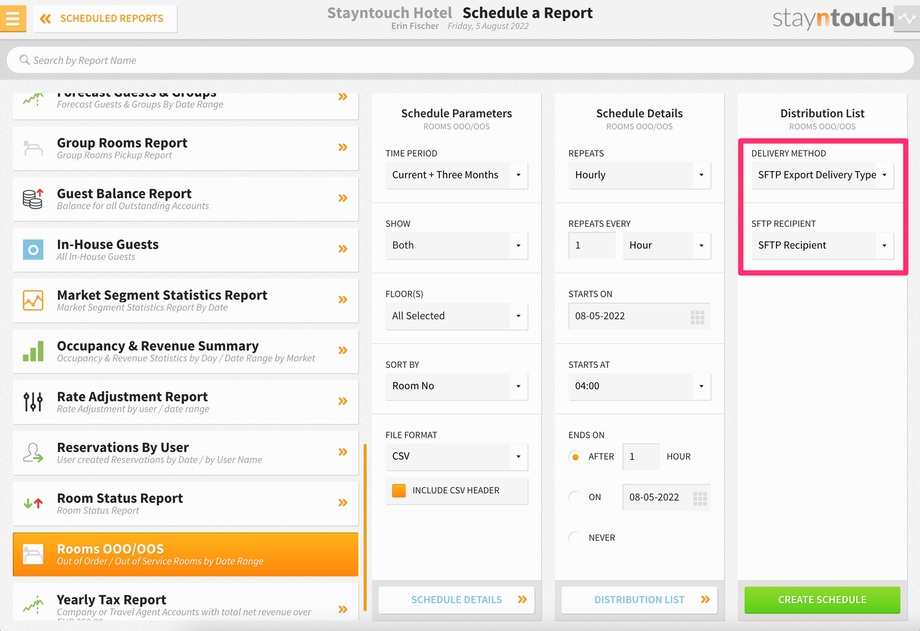Click the Ends On date field
The height and width of the screenshot is (631, 920).
[x=667, y=497]
